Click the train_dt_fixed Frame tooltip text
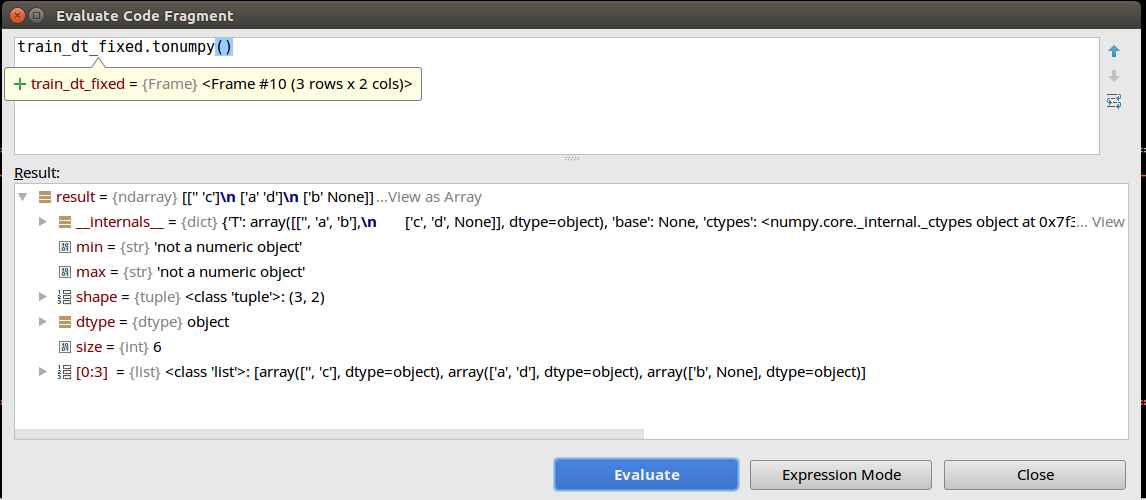The image size is (1146, 500). click(x=221, y=84)
